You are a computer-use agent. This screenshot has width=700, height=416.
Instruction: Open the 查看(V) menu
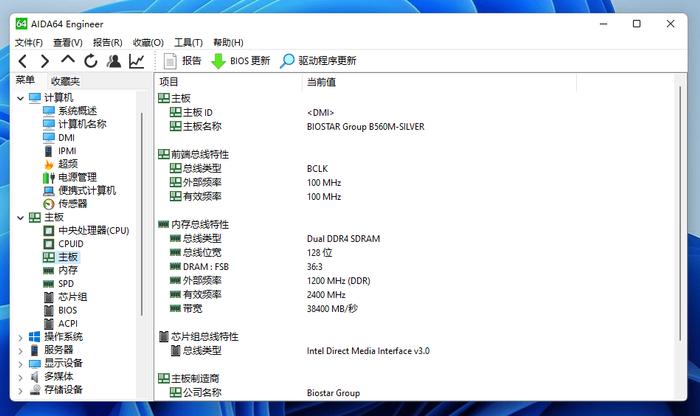pos(68,42)
